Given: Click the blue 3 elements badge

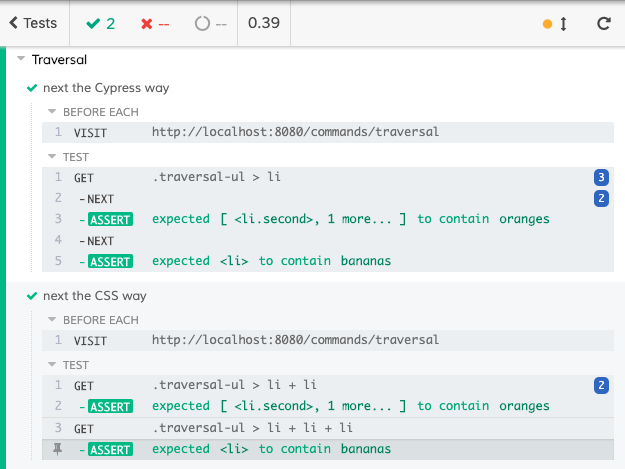Looking at the screenshot, I should (x=601, y=177).
